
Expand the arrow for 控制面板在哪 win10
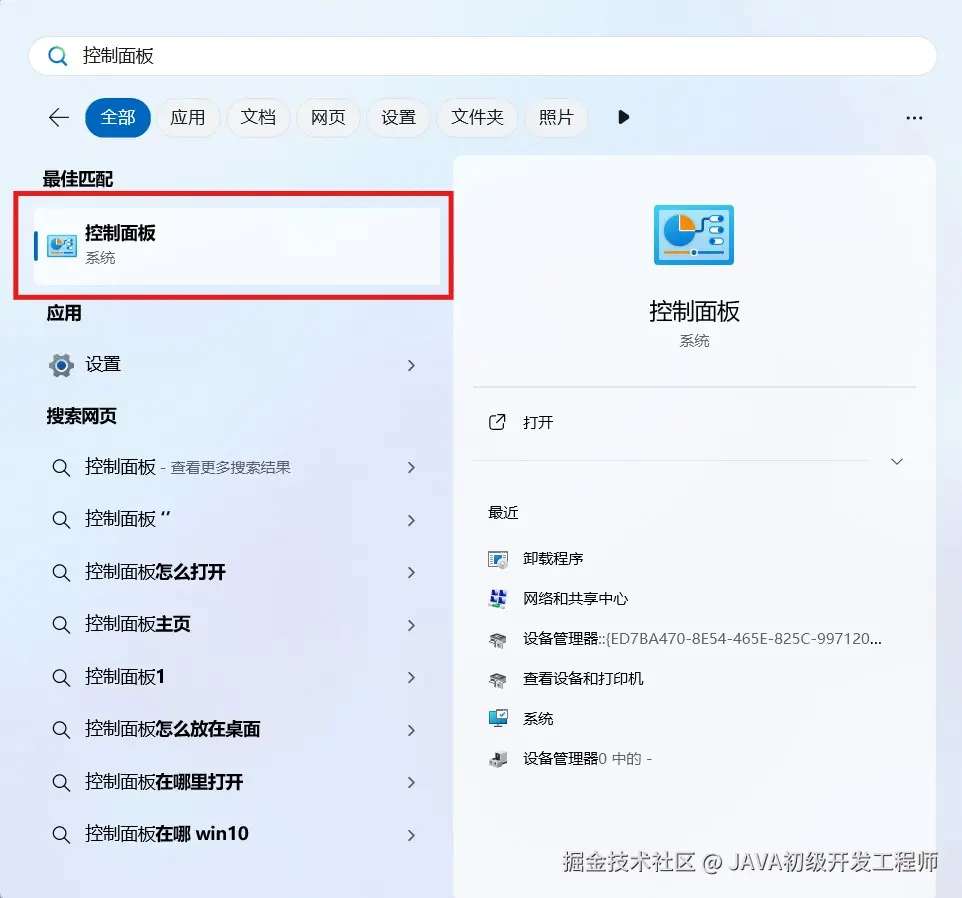(x=411, y=835)
